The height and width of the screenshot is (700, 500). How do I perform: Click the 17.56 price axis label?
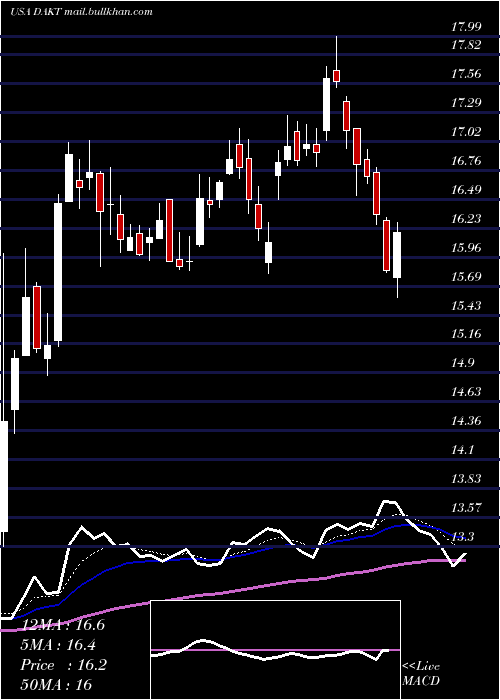pyautogui.click(x=466, y=74)
